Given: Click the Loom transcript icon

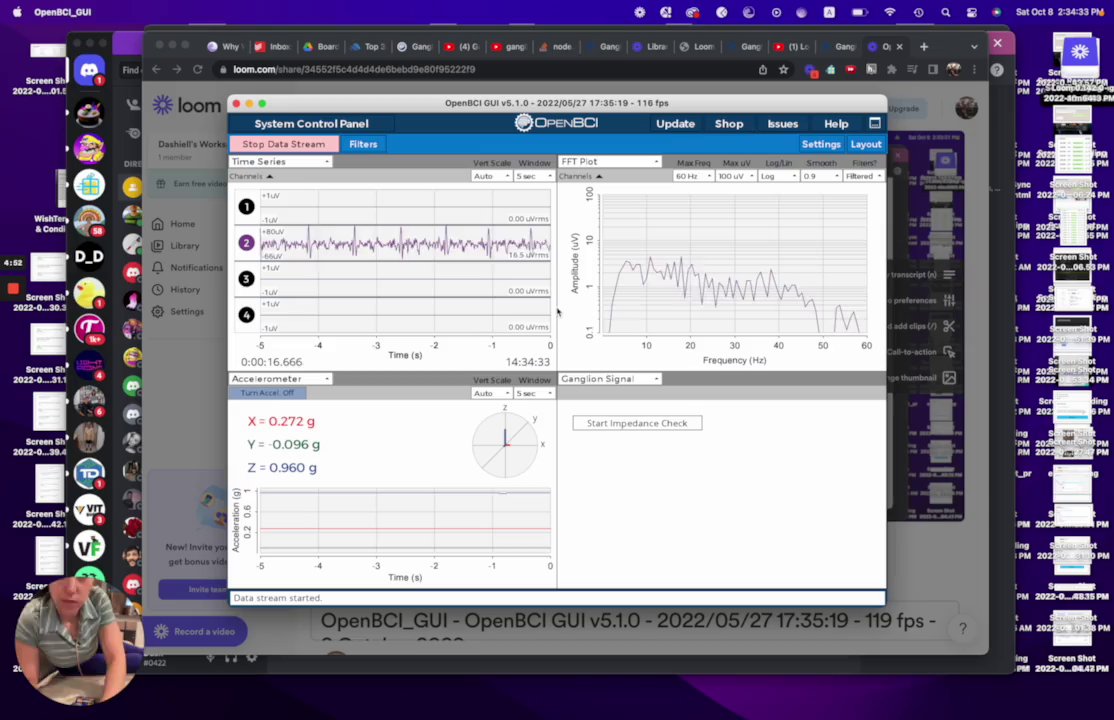Looking at the screenshot, I should [949, 274].
